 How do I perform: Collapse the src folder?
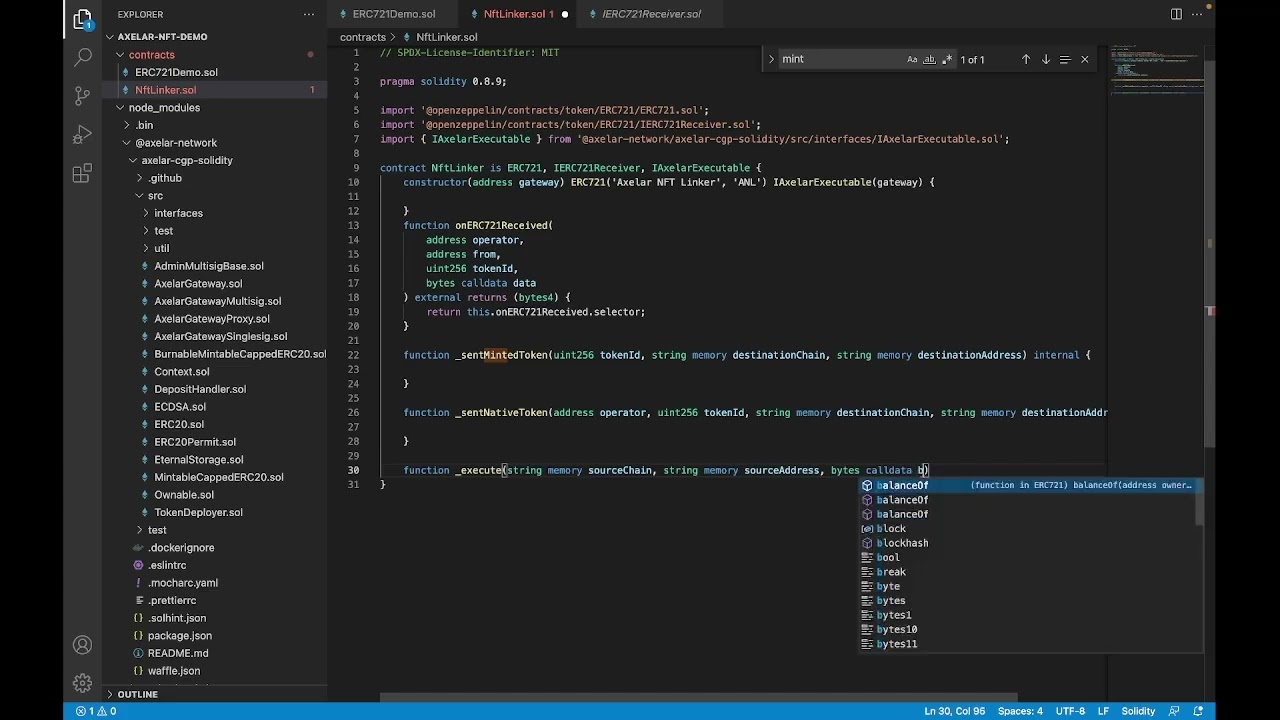155,196
